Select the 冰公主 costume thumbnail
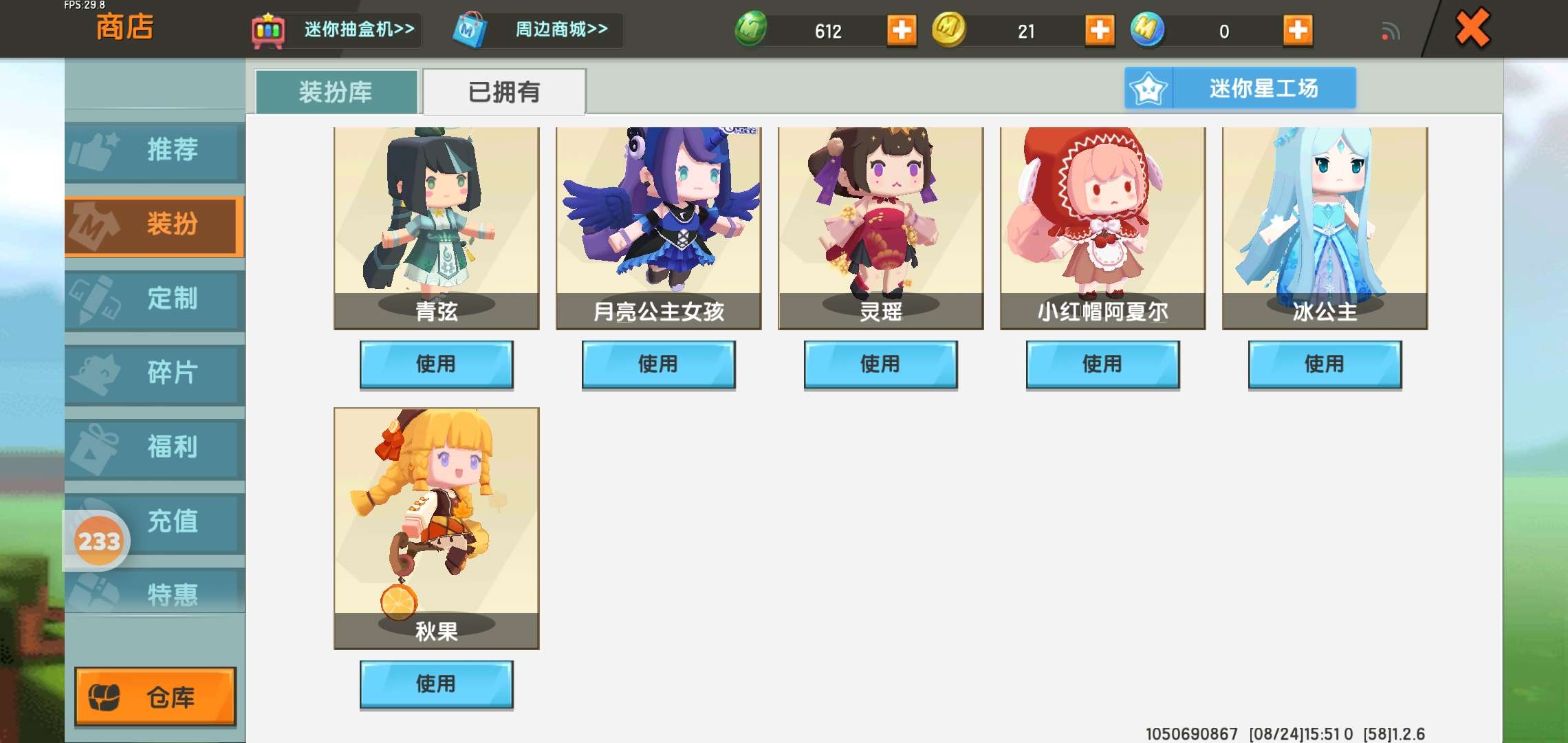This screenshot has height=743, width=1568. [1325, 228]
